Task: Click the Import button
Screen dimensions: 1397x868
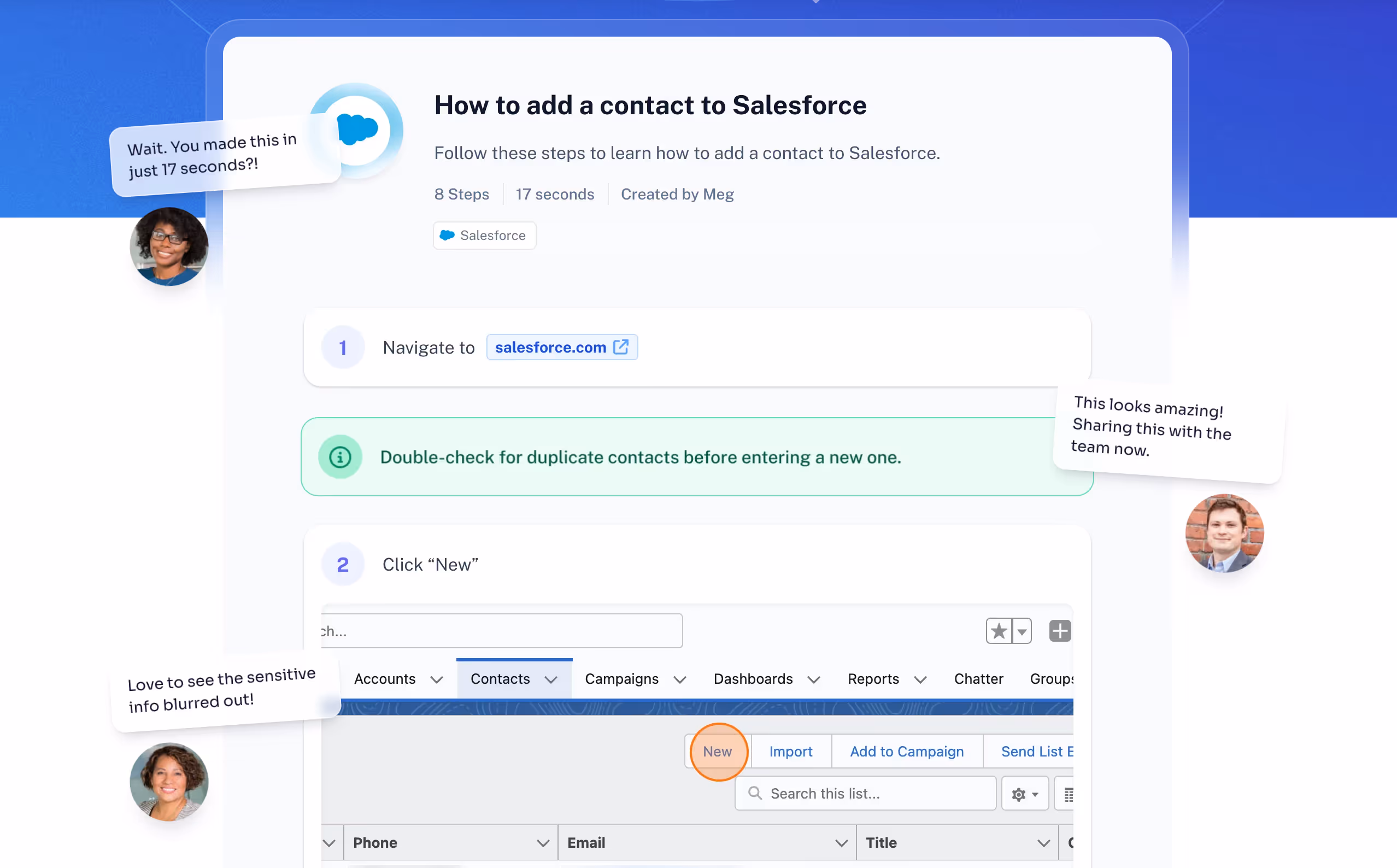Action: [x=791, y=751]
